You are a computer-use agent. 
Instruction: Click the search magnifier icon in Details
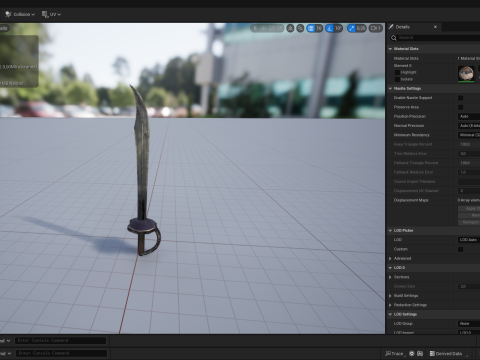pyautogui.click(x=394, y=38)
